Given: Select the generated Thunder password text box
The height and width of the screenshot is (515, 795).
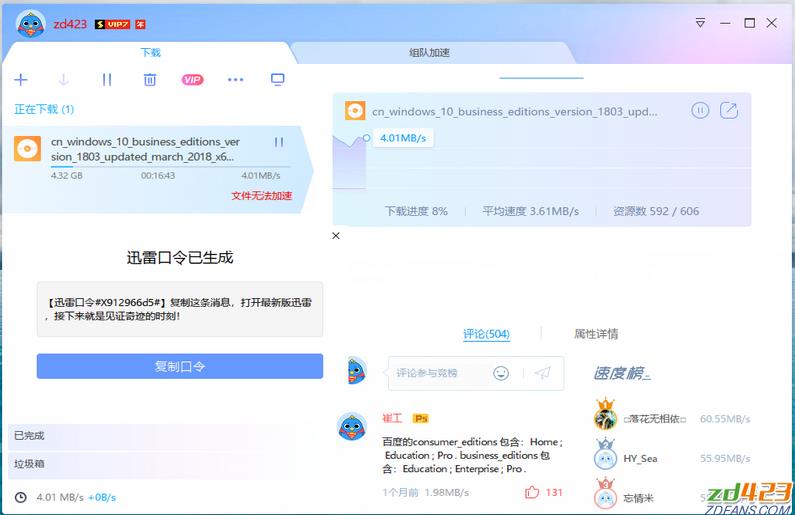Looking at the screenshot, I should tap(179, 309).
